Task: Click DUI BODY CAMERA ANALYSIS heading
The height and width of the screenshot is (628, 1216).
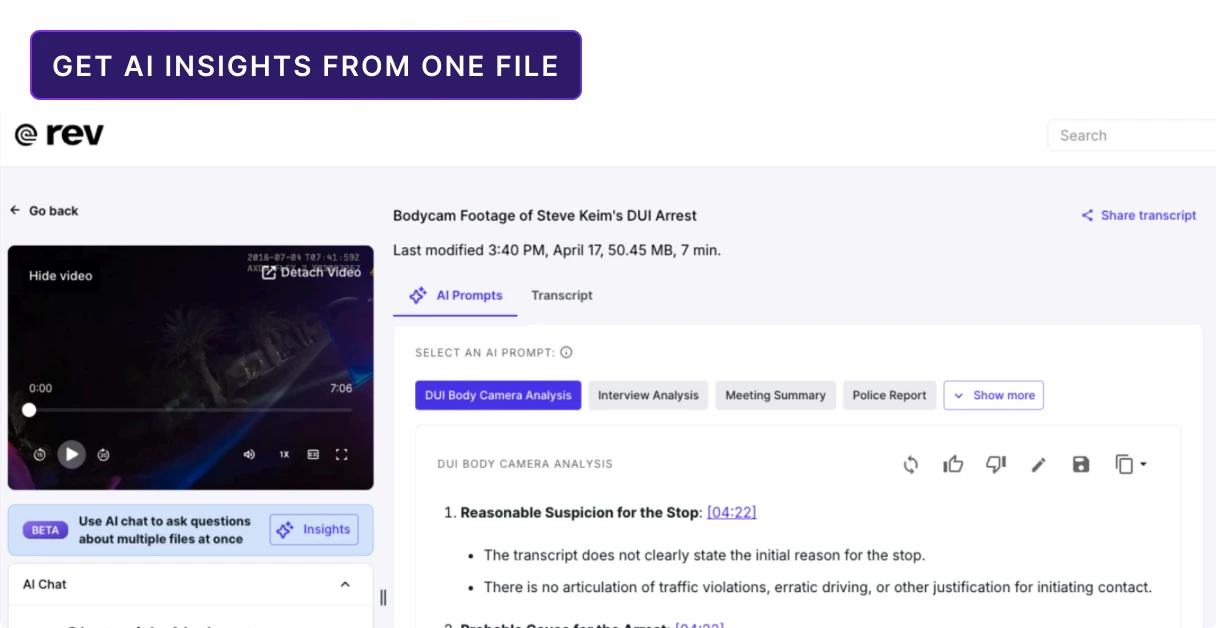Action: pyautogui.click(x=525, y=464)
